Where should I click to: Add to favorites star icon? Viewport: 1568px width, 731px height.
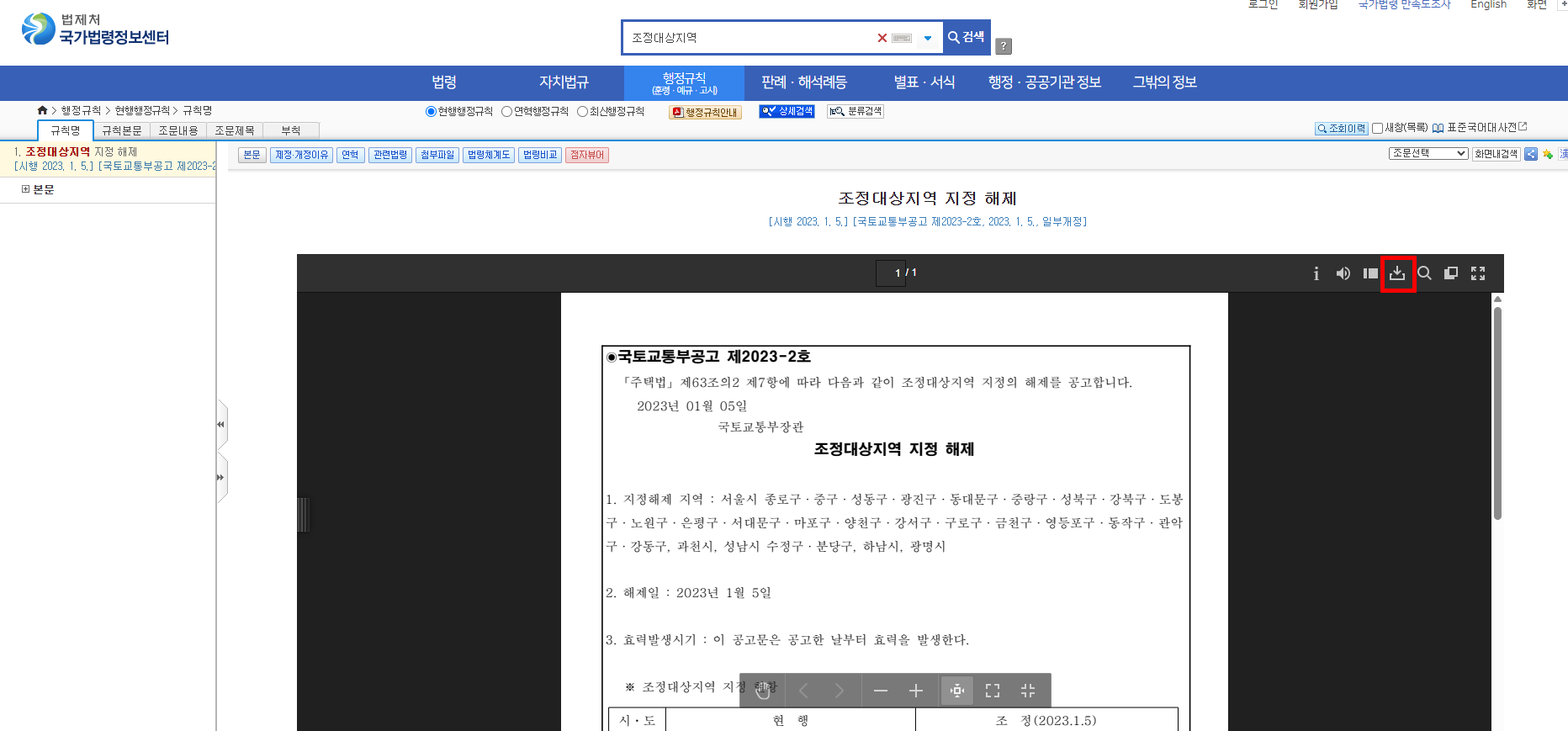pyautogui.click(x=1548, y=154)
